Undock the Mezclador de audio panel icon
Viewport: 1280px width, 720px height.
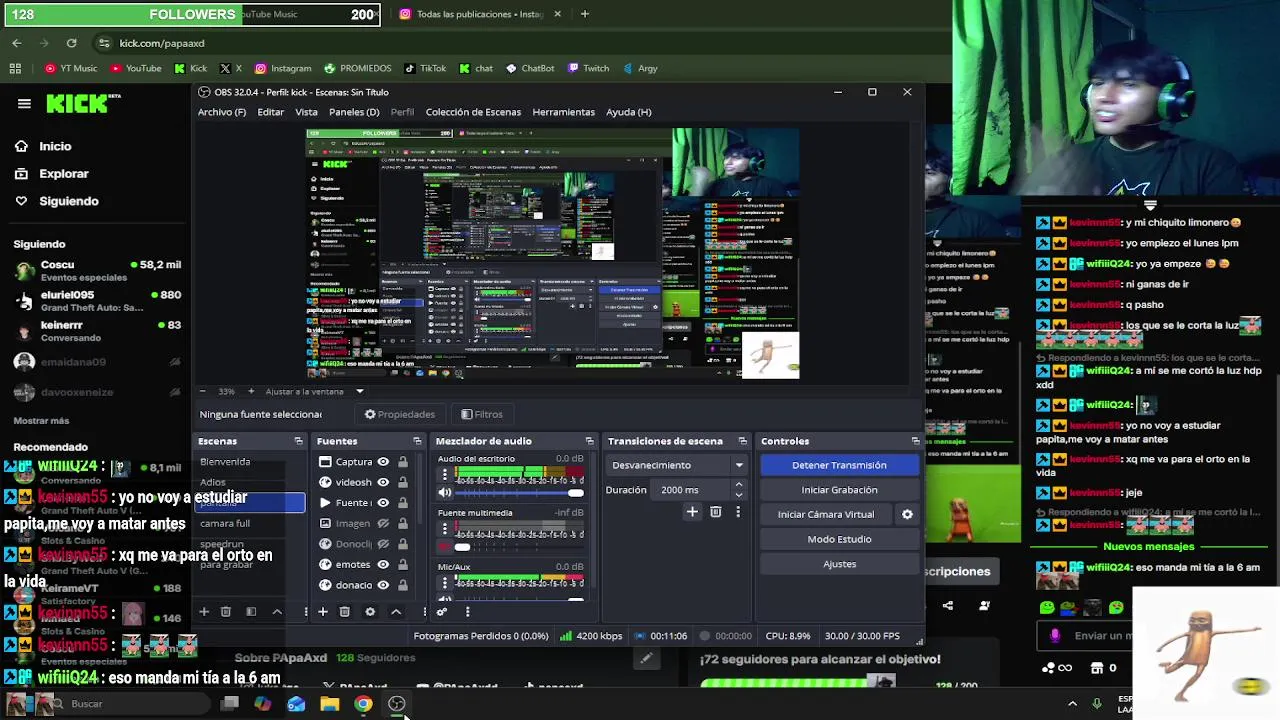[x=589, y=441]
